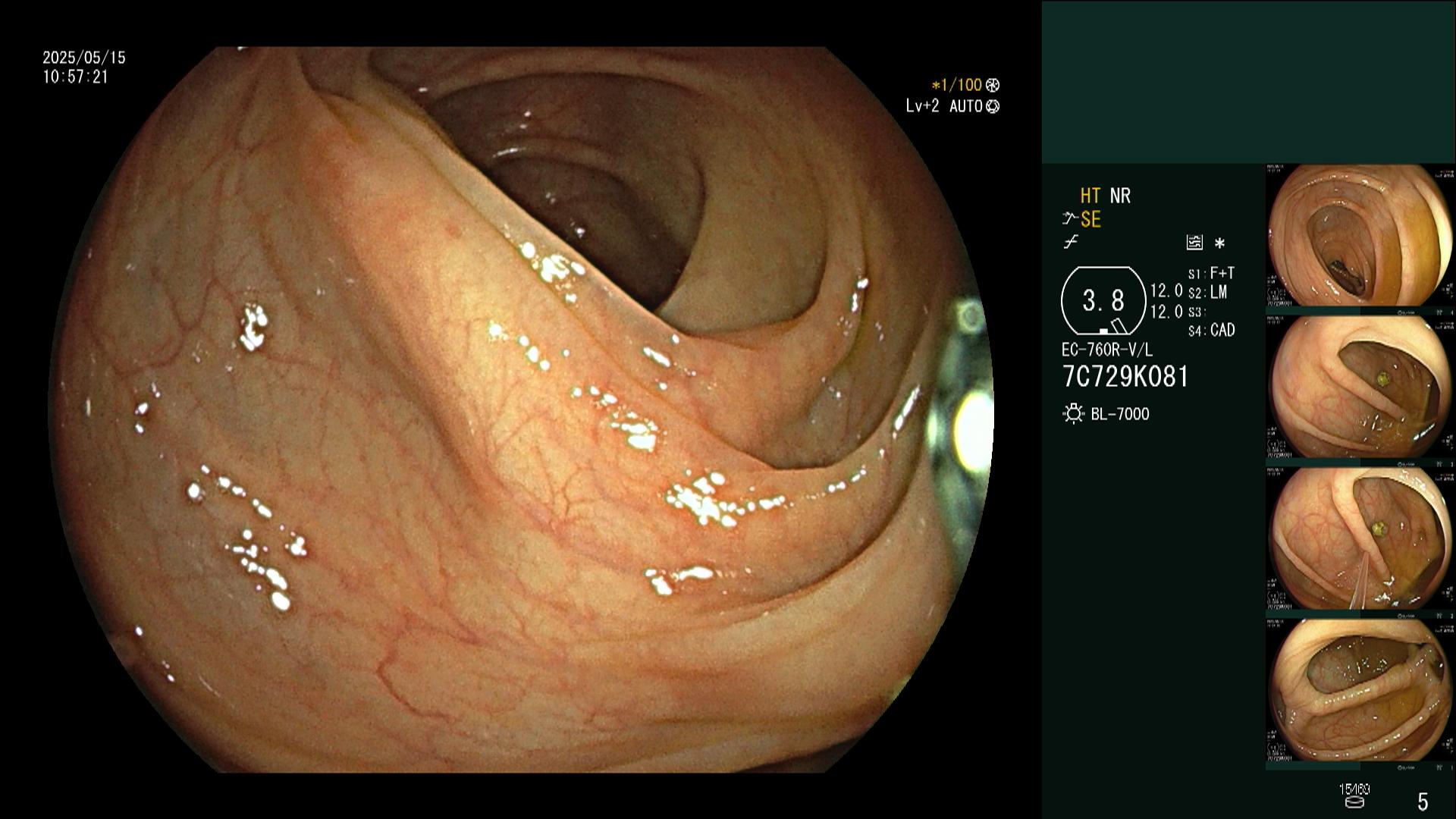Click the date 2025/05/15 overlay

click(x=84, y=58)
